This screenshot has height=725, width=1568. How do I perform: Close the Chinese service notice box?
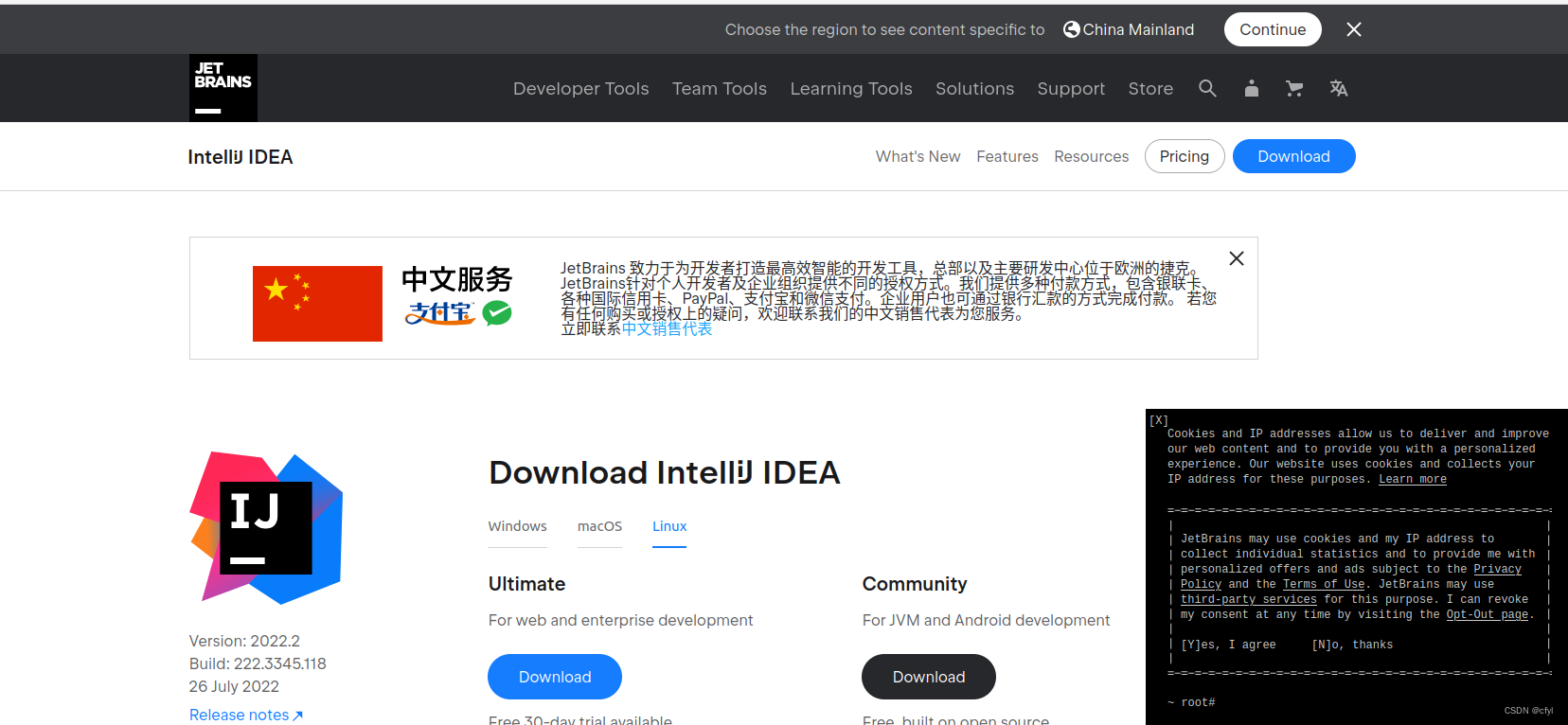(x=1237, y=258)
